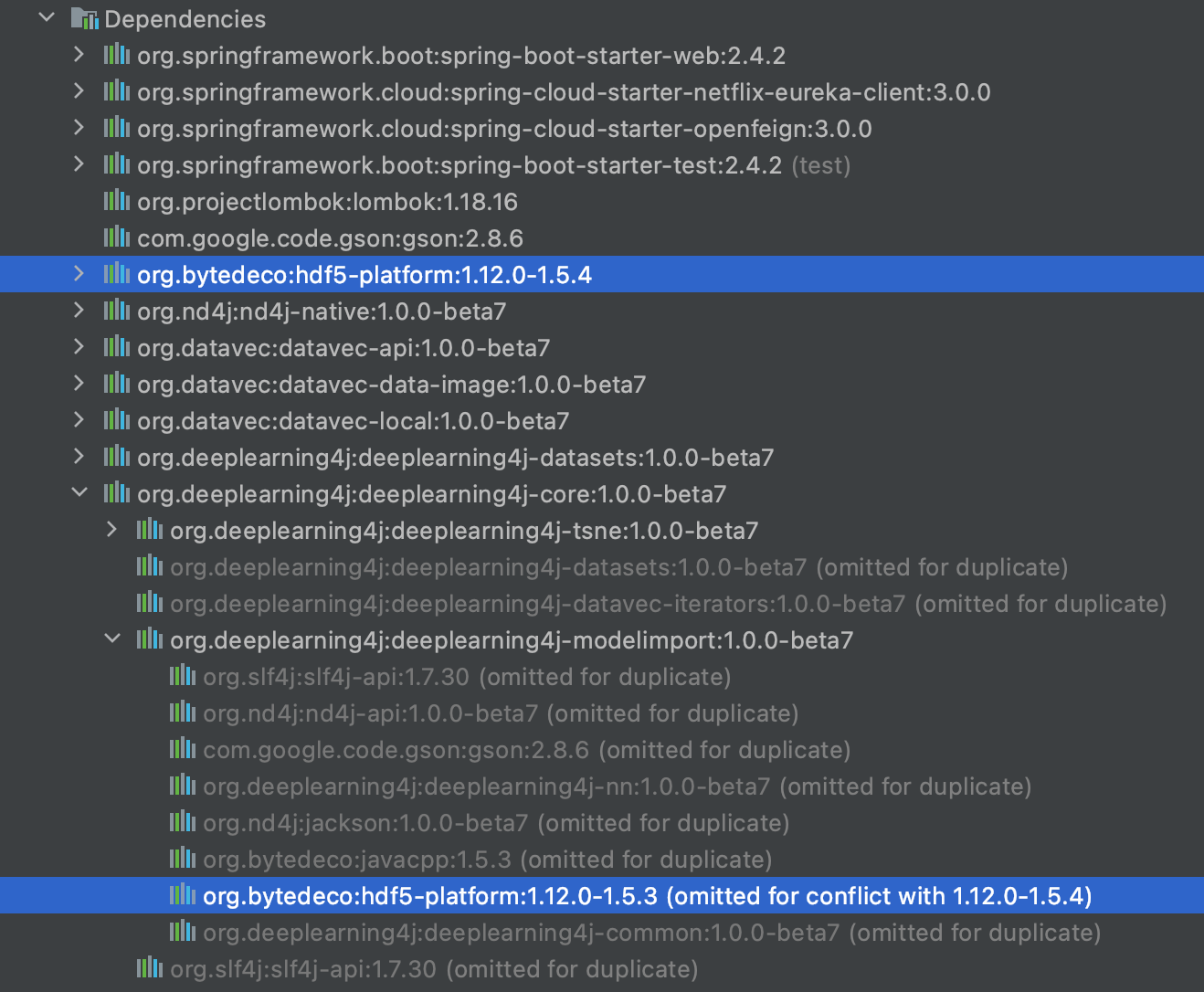Collapse the Dependencies root node
The width and height of the screenshot is (1204, 992).
(47, 16)
